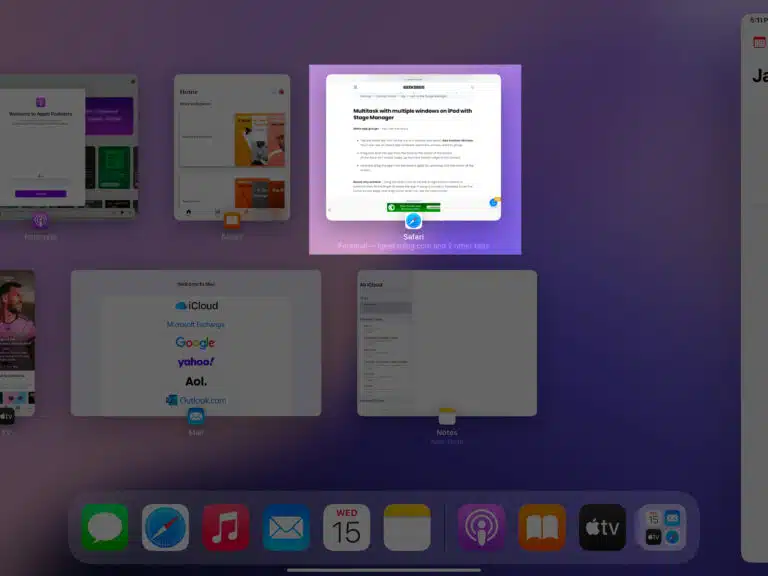
Task: Launch Podcasts from the dock
Action: (x=482, y=527)
